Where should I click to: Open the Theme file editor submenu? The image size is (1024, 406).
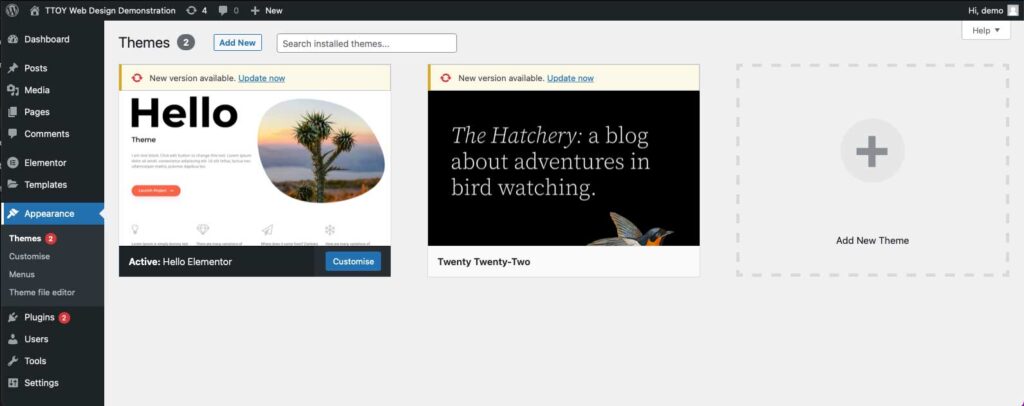click(42, 292)
